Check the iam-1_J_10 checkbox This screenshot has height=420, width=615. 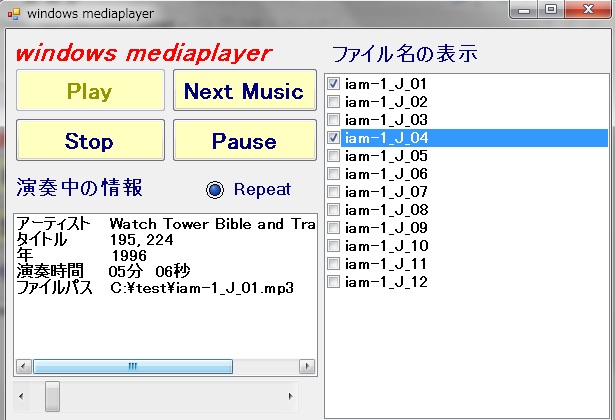point(333,246)
